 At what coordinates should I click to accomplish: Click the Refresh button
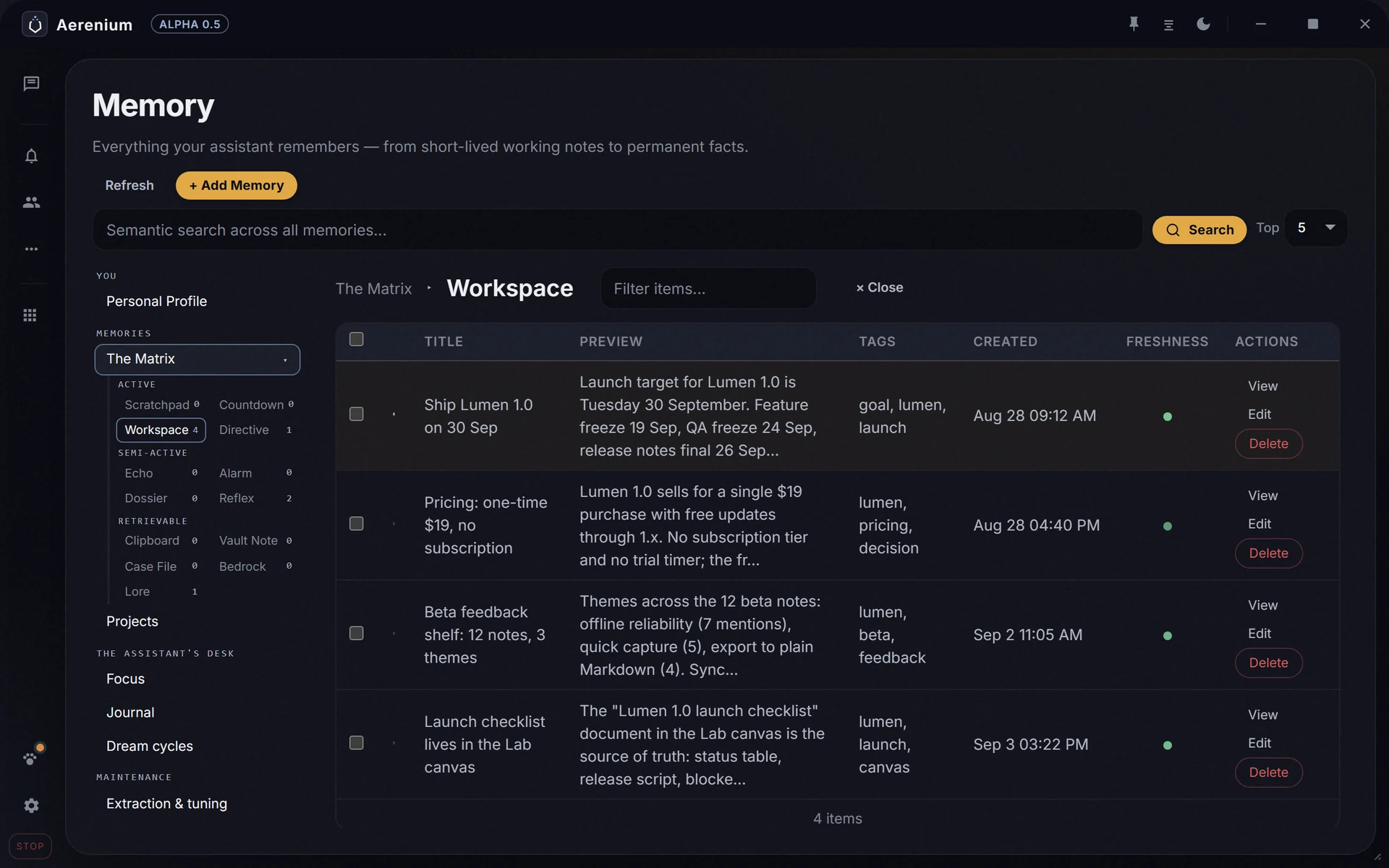tap(129, 185)
